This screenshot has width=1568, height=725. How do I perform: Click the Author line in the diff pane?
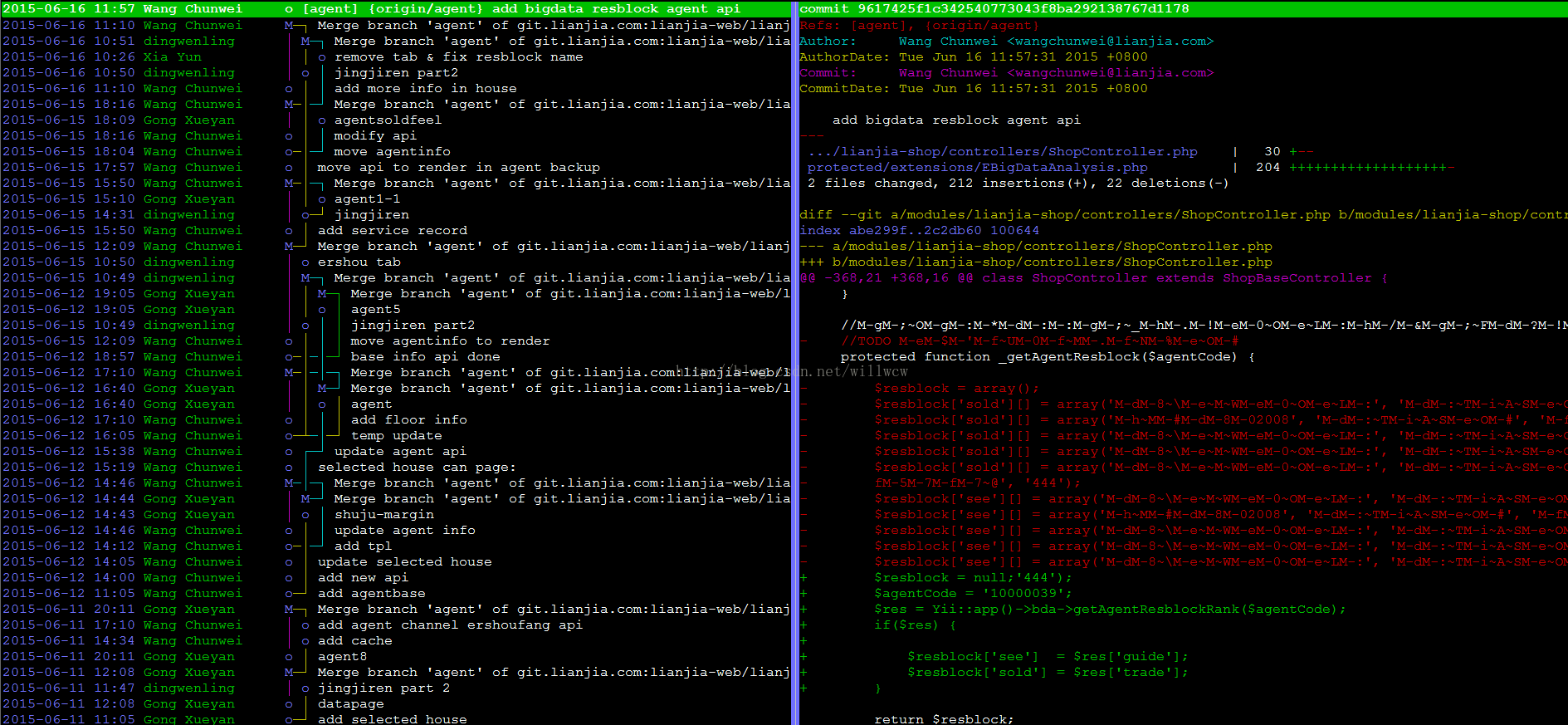[1006, 42]
